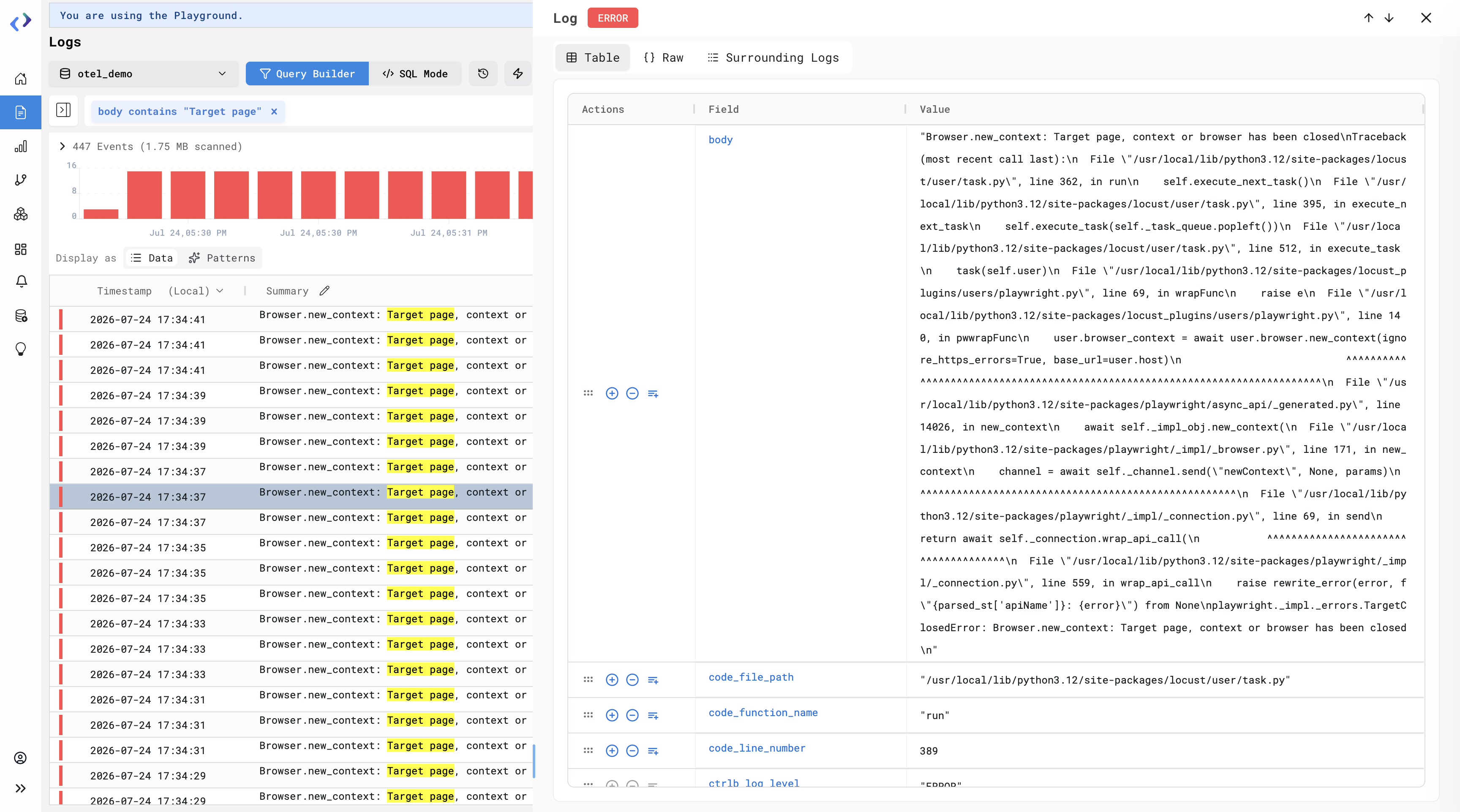Exclude body value with minus icon
1460x812 pixels.
pyautogui.click(x=632, y=393)
